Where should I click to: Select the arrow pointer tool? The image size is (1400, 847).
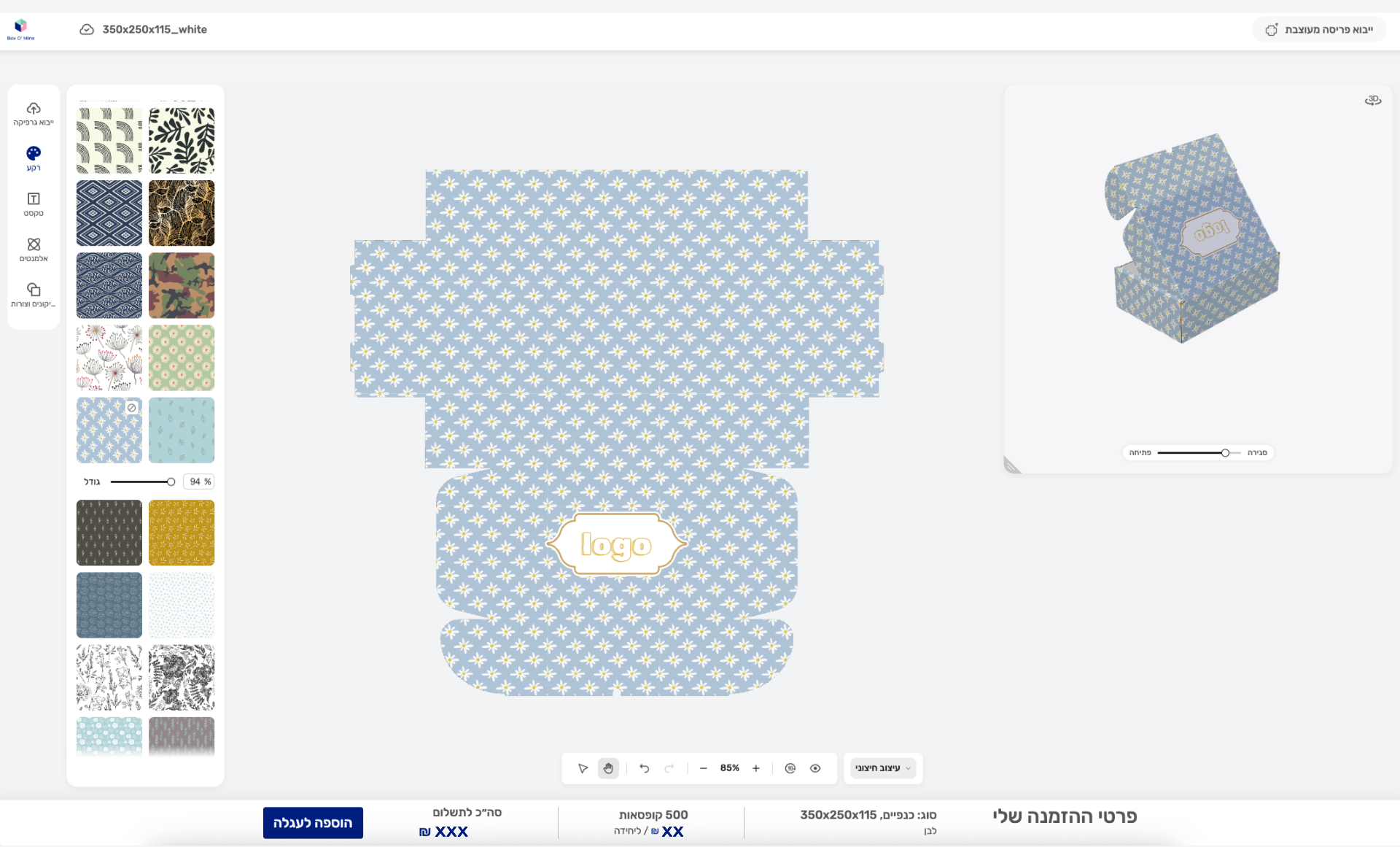click(583, 768)
